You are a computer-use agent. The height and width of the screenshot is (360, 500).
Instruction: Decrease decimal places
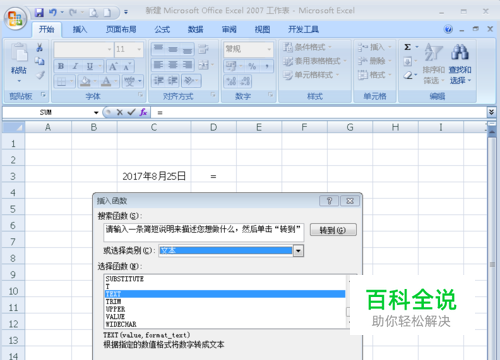pos(245,81)
